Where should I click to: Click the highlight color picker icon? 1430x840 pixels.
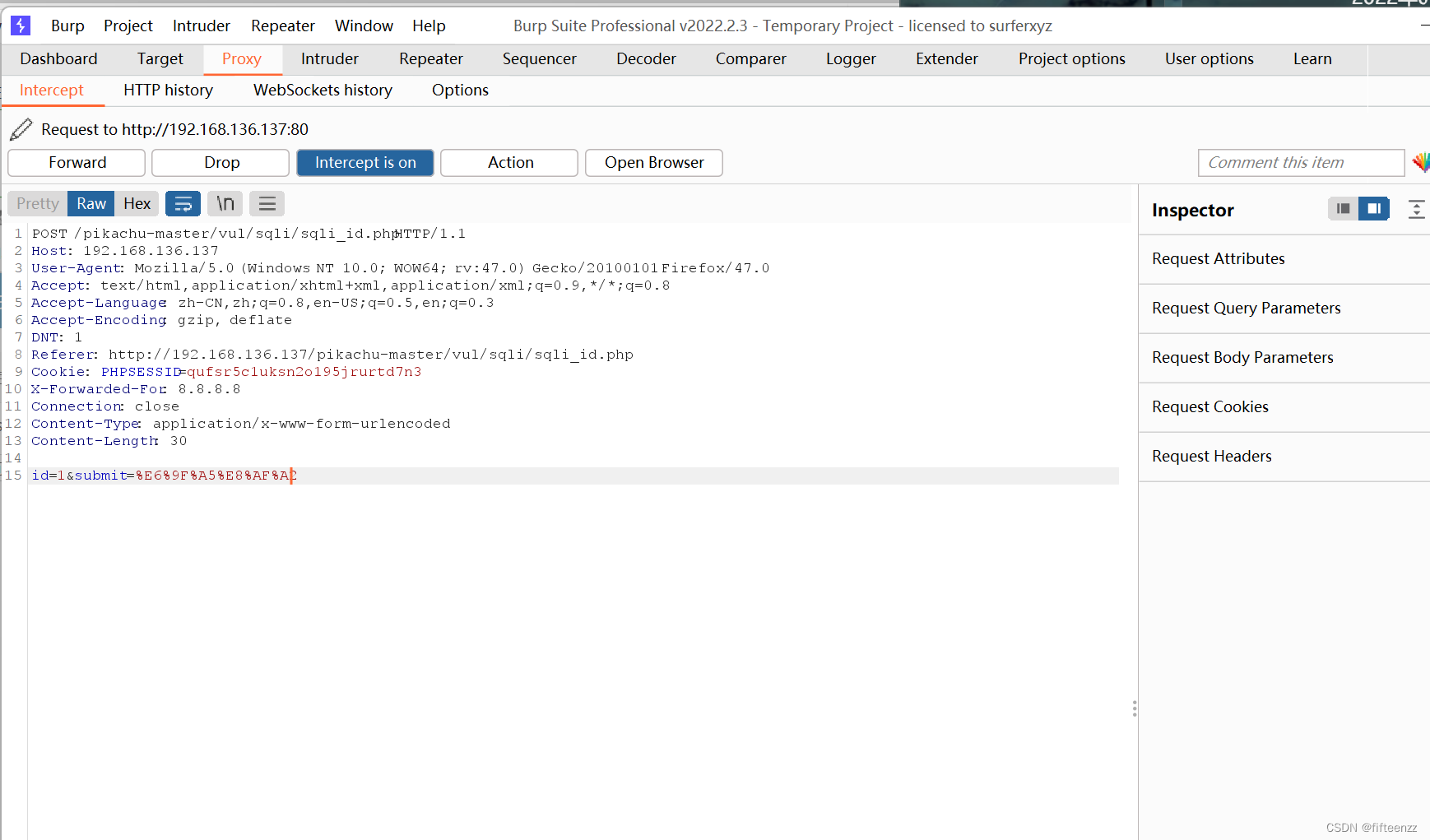(x=1421, y=162)
